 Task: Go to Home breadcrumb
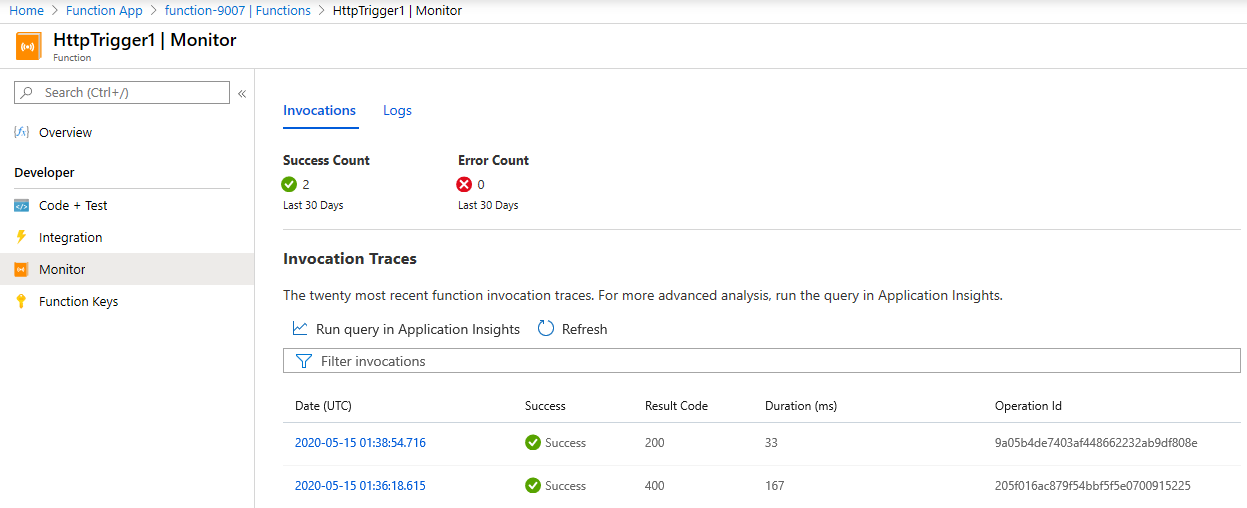[x=27, y=11]
